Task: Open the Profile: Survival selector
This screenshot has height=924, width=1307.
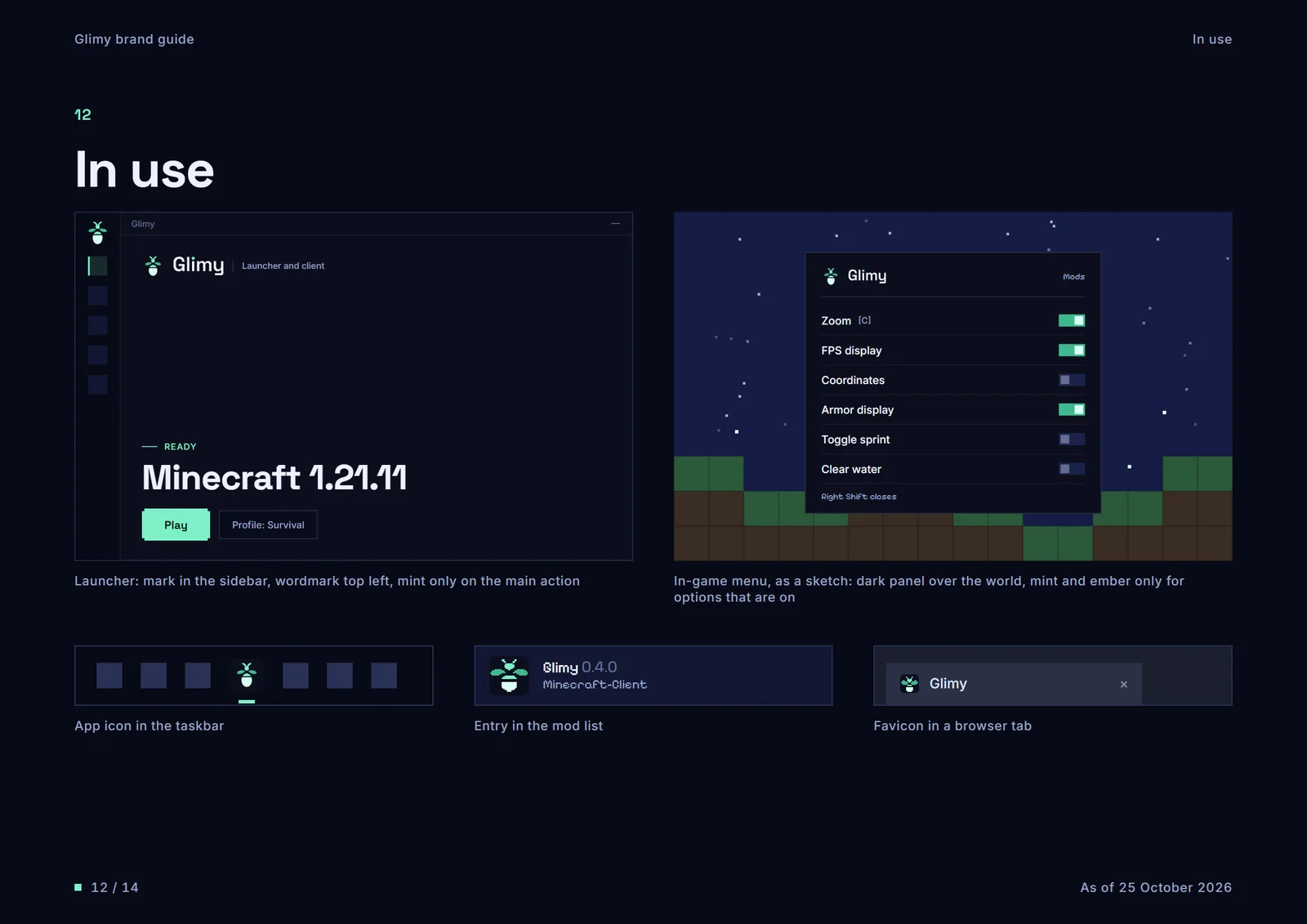Action: (268, 524)
